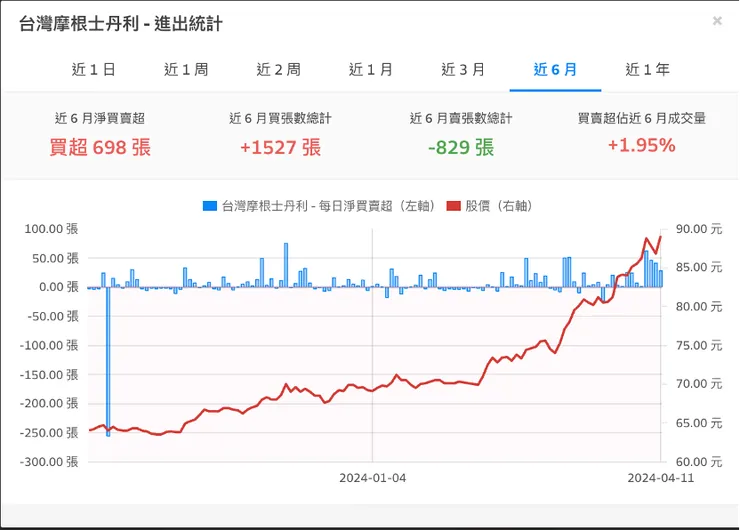Screen dimensions: 740x530
Task: Click the 2024-01-04 date axis label
Action: point(372,478)
